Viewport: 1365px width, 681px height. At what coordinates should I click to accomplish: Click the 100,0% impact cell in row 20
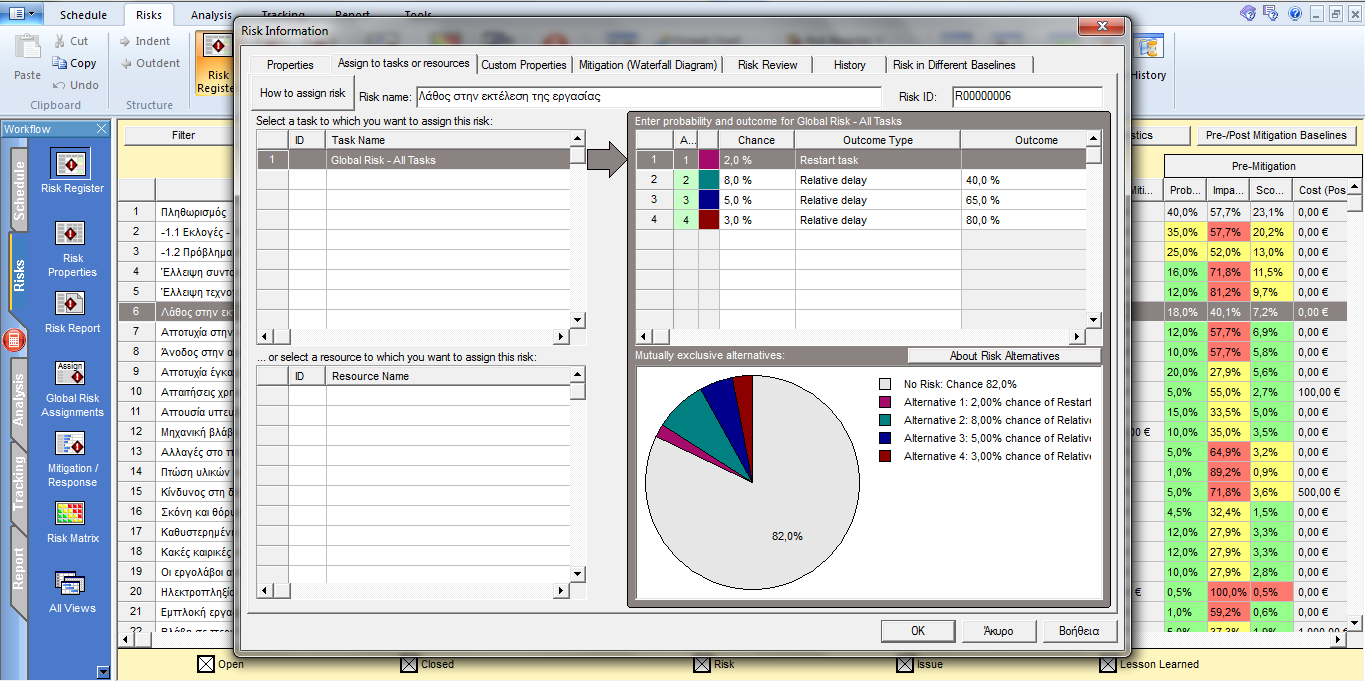click(x=1227, y=592)
